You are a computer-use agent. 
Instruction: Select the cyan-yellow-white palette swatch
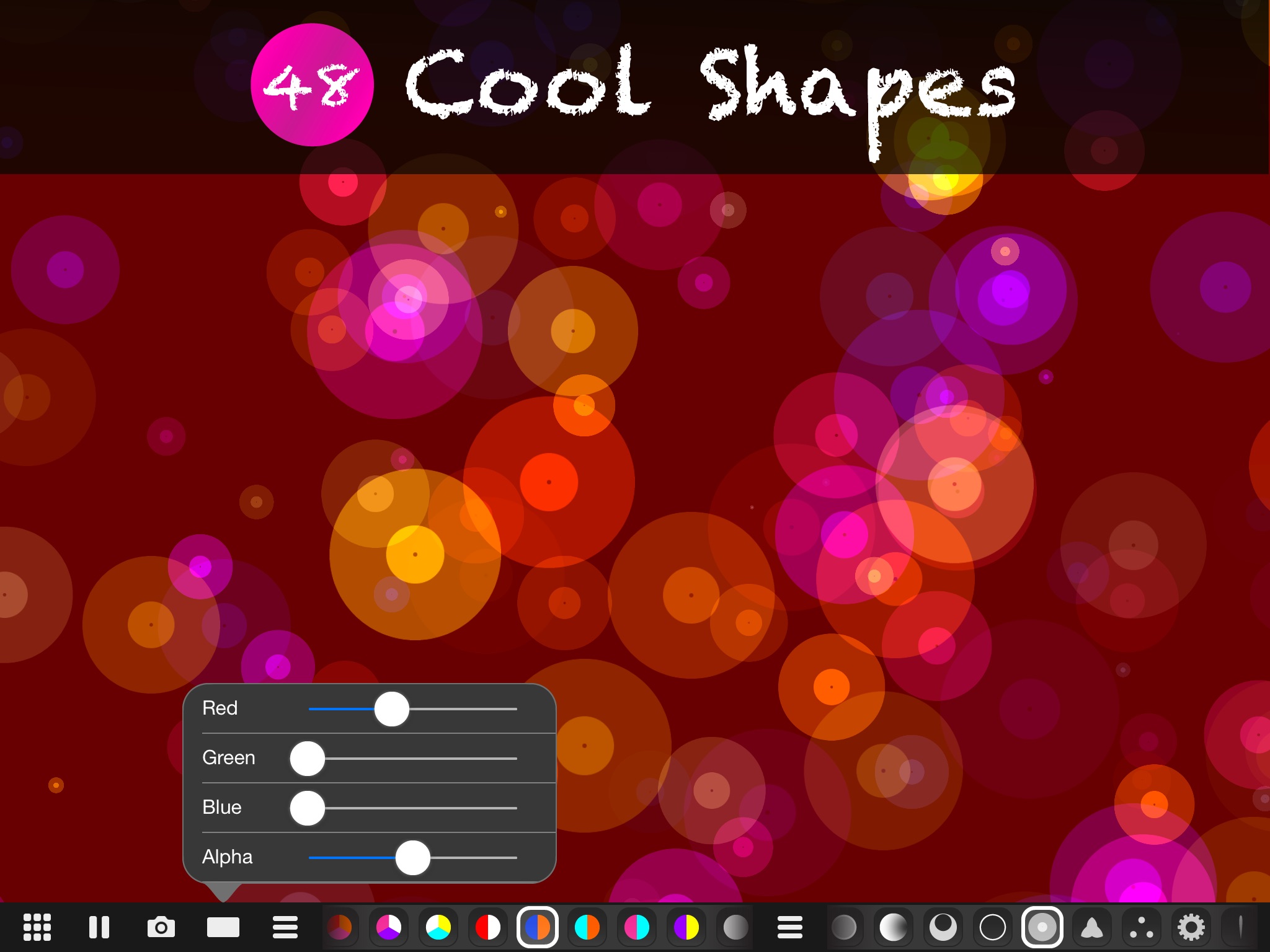(x=438, y=927)
